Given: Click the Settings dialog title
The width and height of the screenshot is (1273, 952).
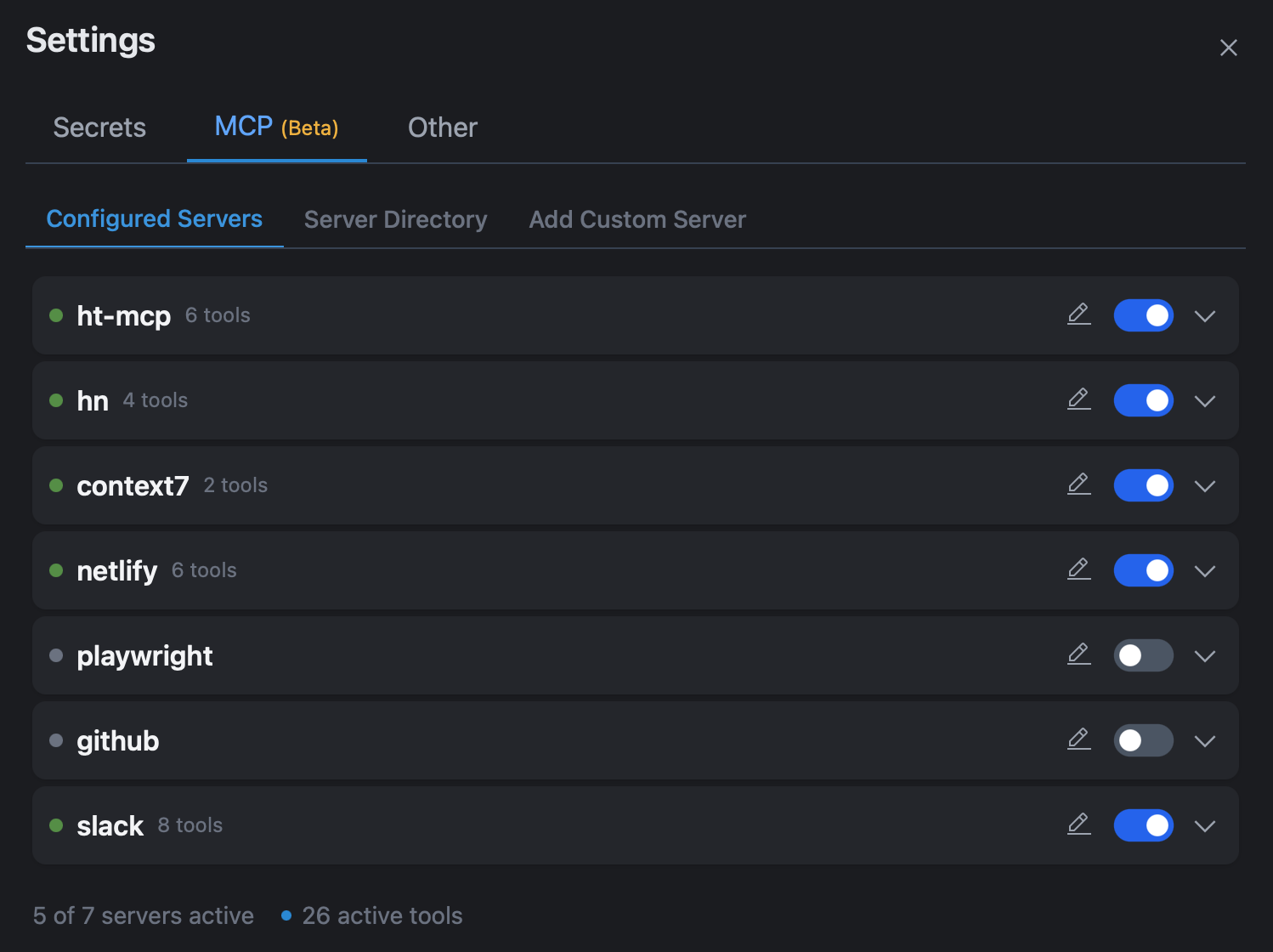Looking at the screenshot, I should pyautogui.click(x=91, y=41).
